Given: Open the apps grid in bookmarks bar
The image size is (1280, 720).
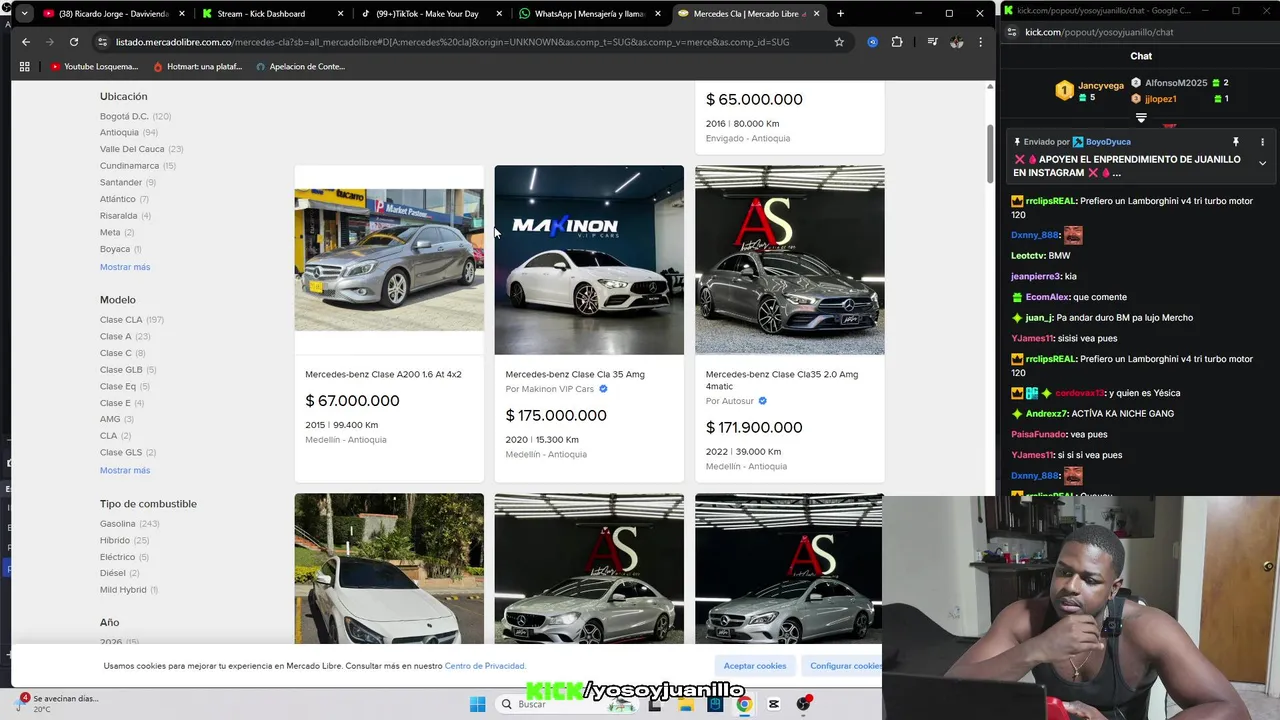Looking at the screenshot, I should coord(25,66).
